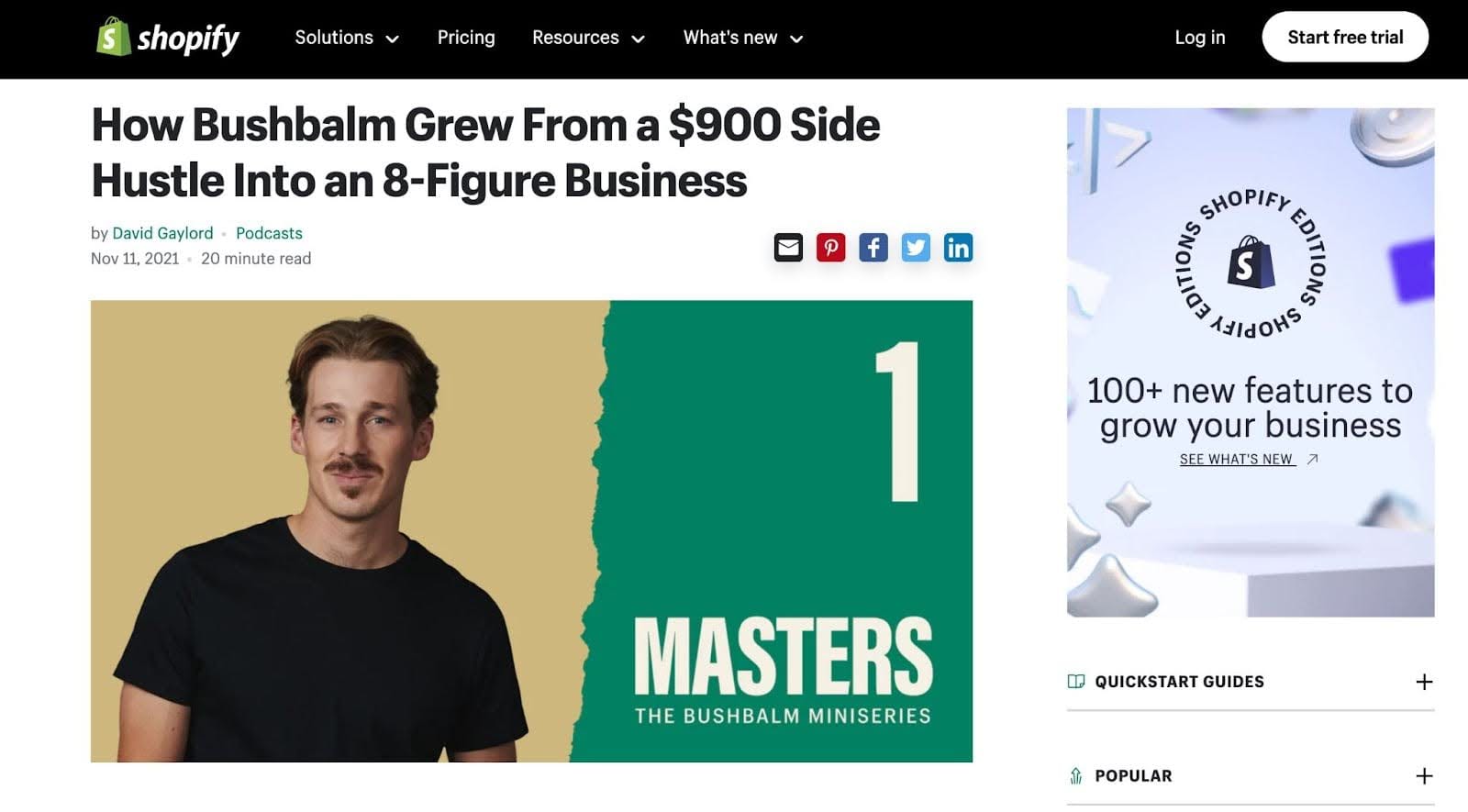Share article on LinkedIn

[958, 248]
